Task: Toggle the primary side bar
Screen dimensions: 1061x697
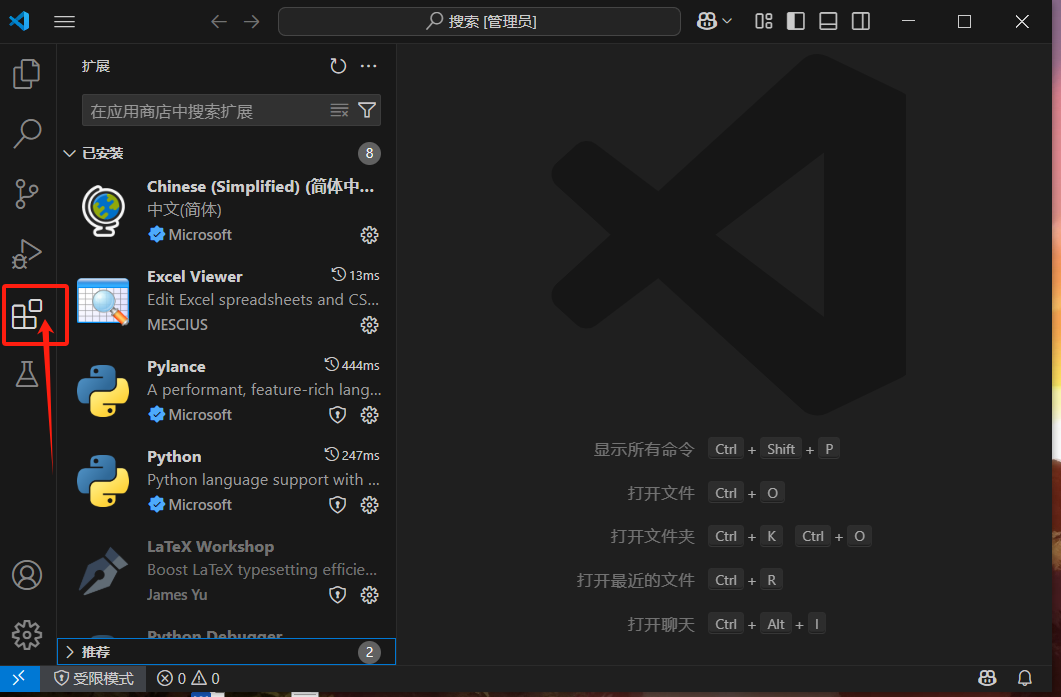Action: (x=796, y=22)
